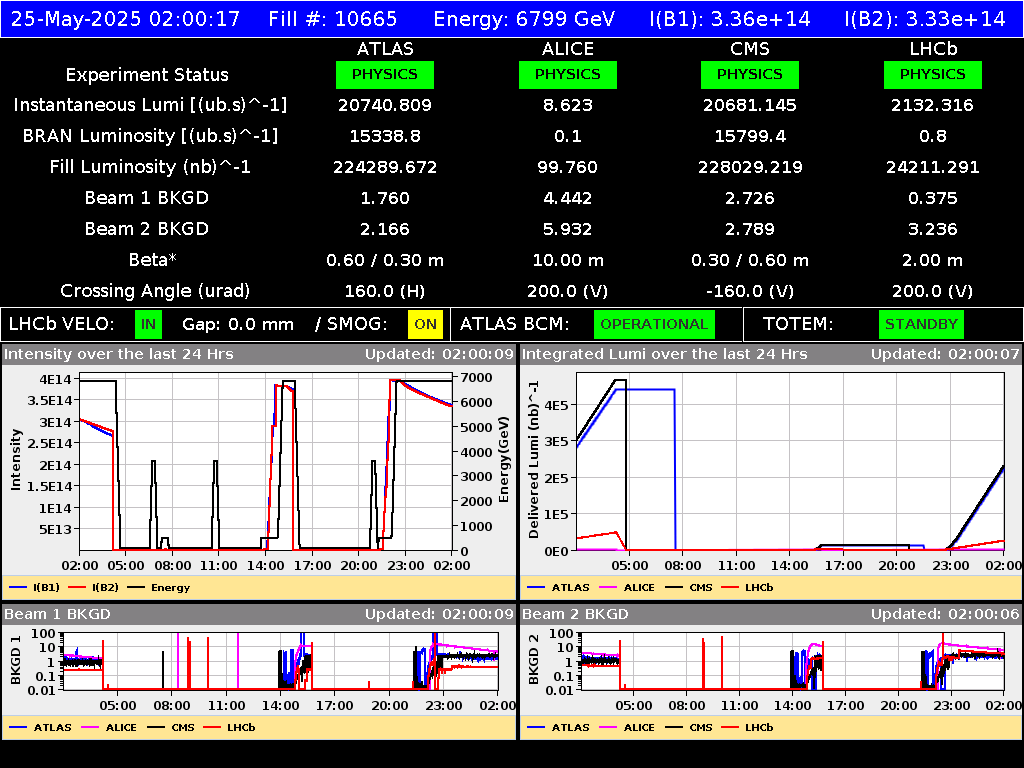Viewport: 1024px width, 768px height.
Task: Click the Beam 1 BKGD plot area
Action: click(281, 661)
